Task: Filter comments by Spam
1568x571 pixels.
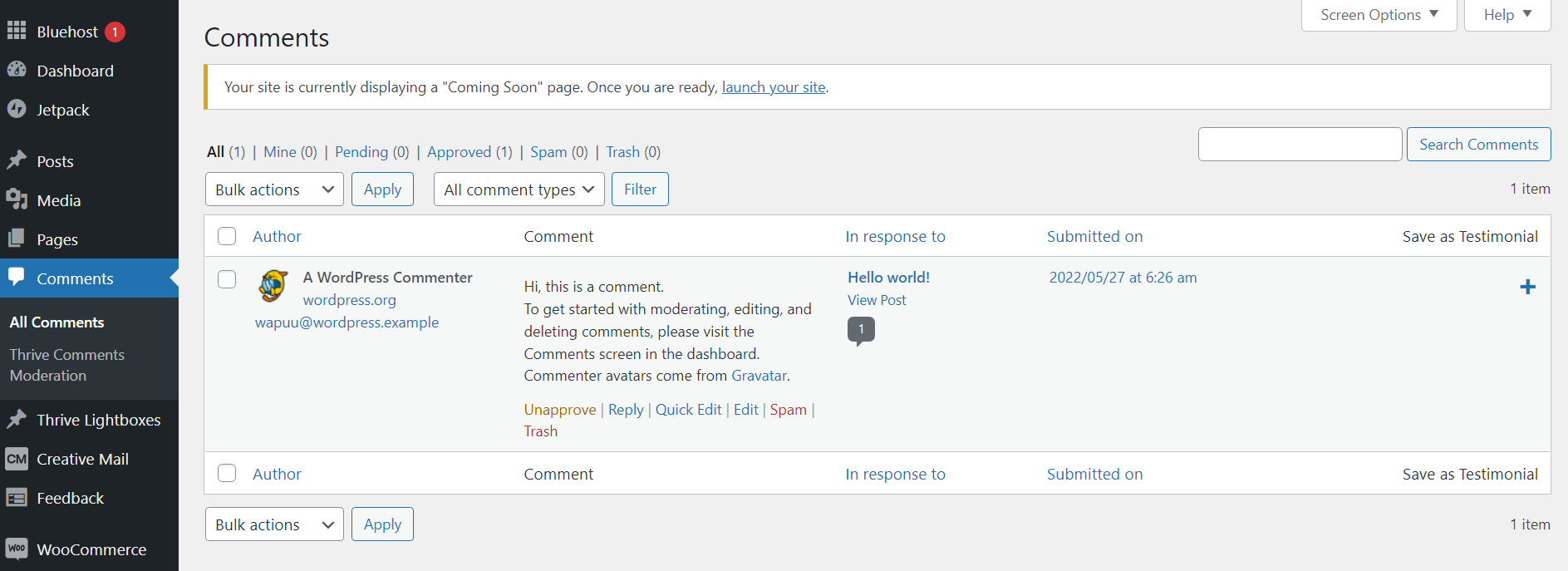Action: pos(558,152)
